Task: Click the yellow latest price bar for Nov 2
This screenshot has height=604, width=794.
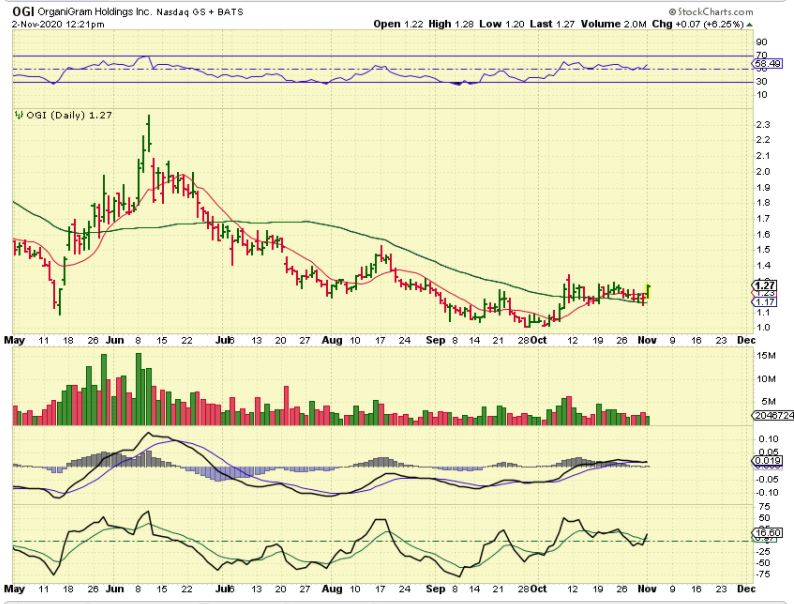Action: click(649, 293)
